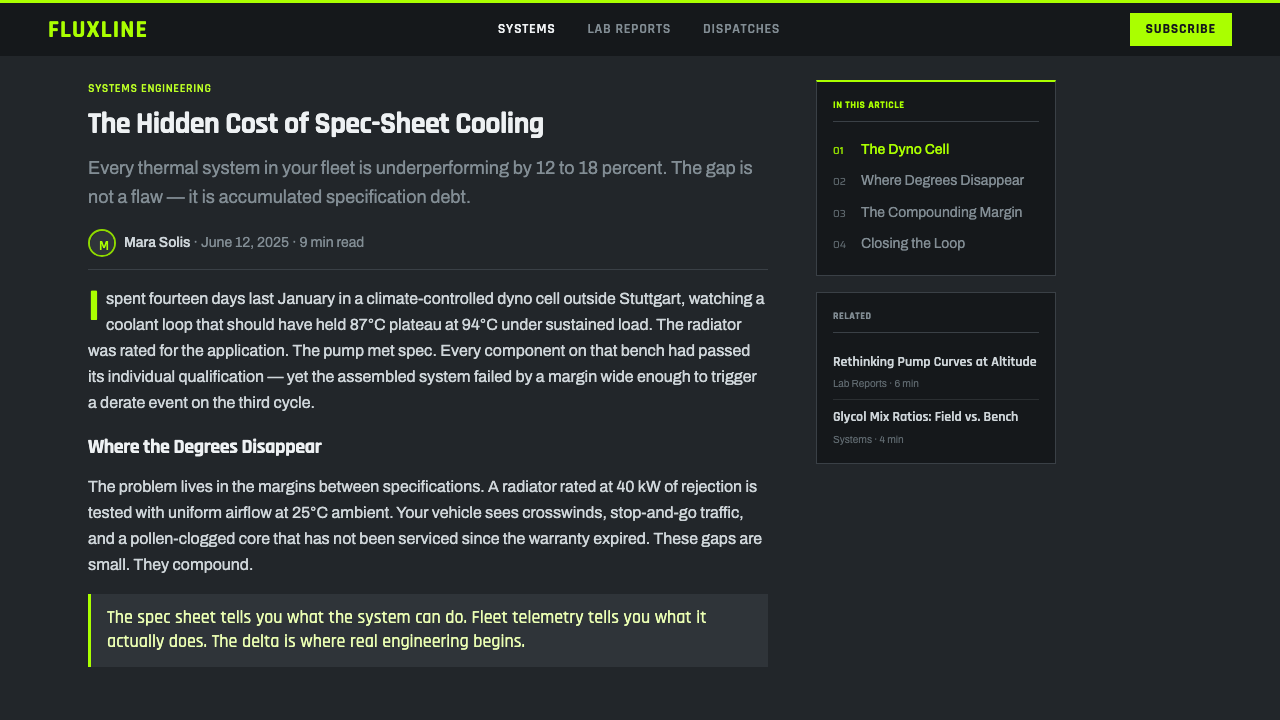Click the article subtitle about specification debt
This screenshot has height=720, width=1280.
pyautogui.click(x=420, y=182)
